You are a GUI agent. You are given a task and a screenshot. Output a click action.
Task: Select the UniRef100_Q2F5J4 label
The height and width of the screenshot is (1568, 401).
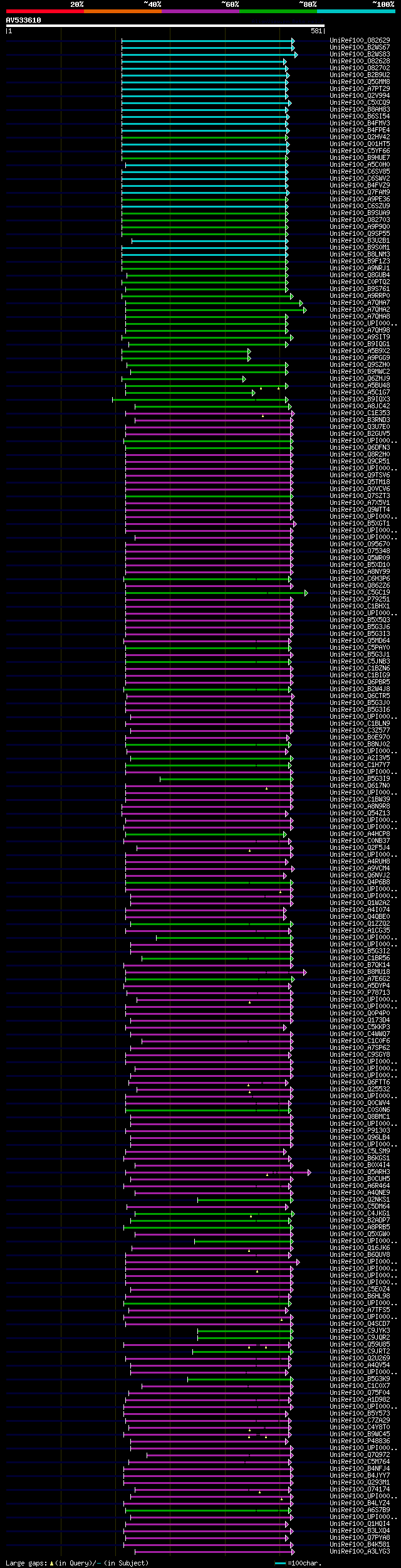pos(360,848)
